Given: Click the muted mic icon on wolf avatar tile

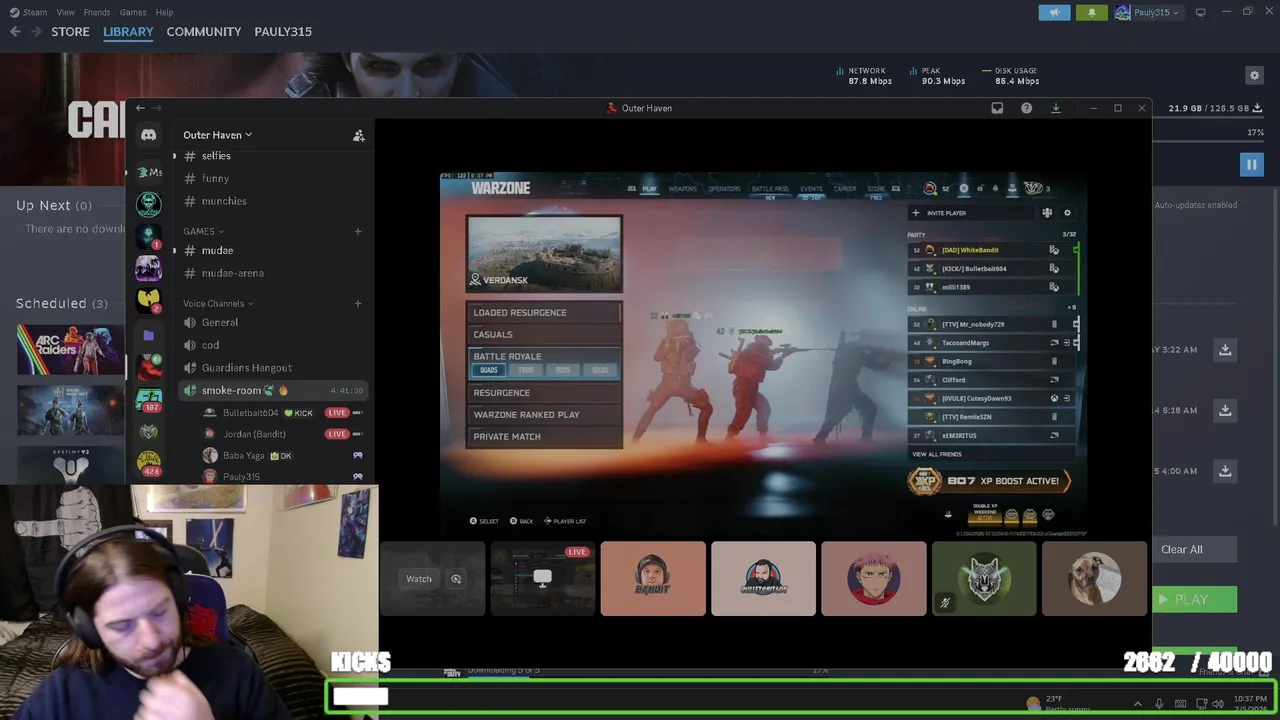Looking at the screenshot, I should coord(945,602).
